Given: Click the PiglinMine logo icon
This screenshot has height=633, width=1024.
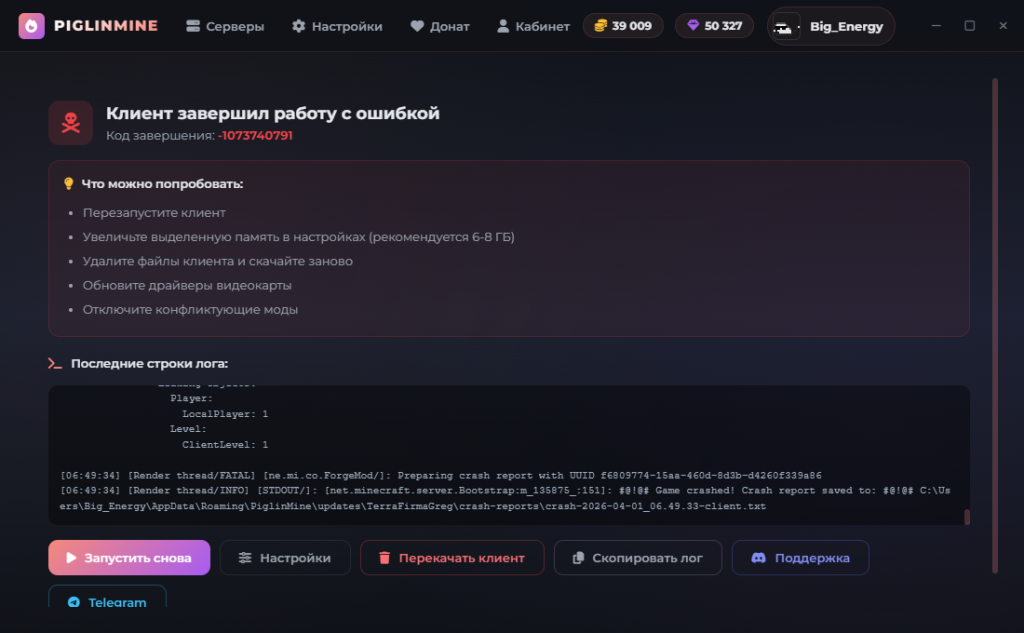Looking at the screenshot, I should tap(31, 26).
